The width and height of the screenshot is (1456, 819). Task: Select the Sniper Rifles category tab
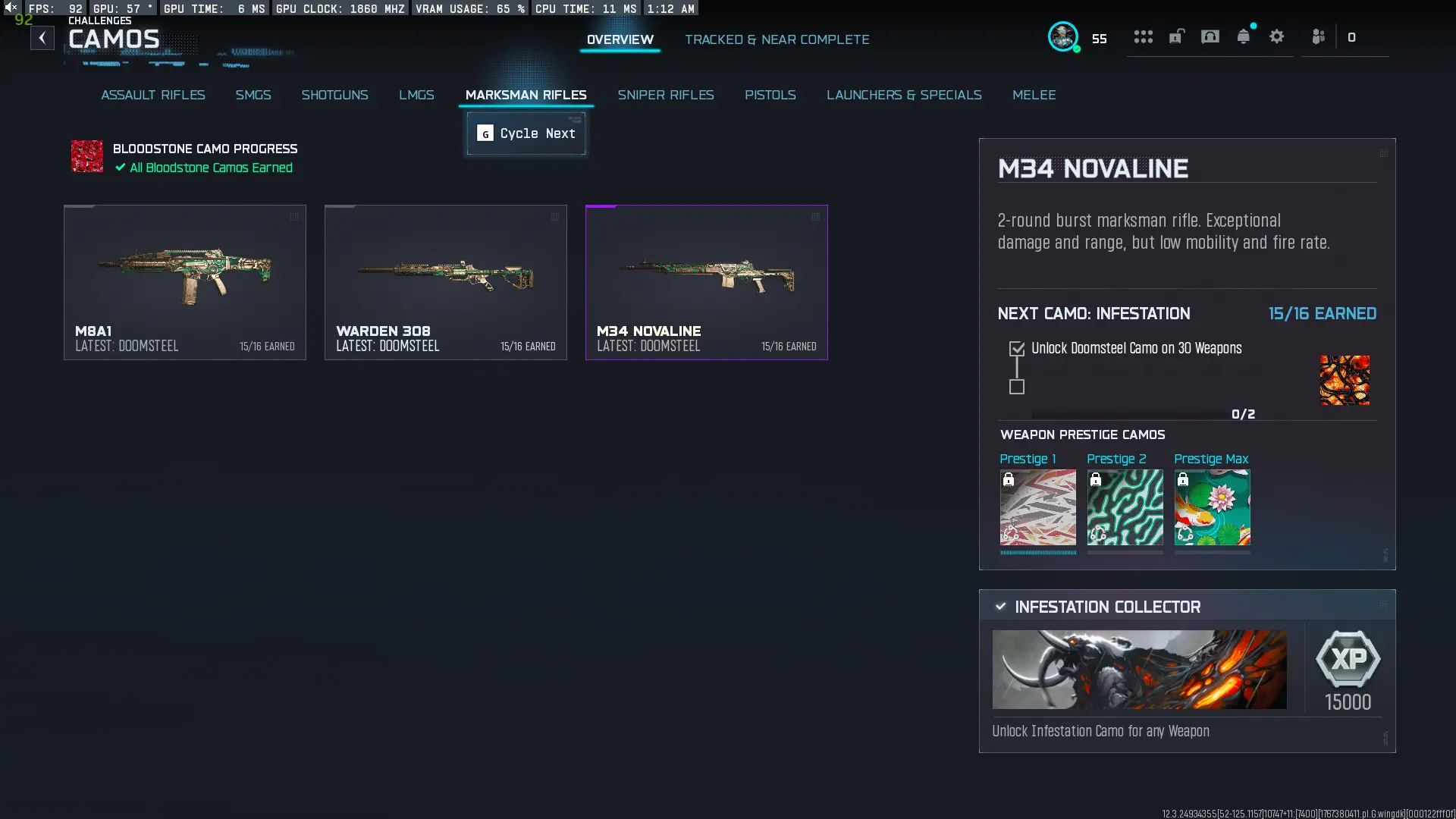[x=665, y=95]
